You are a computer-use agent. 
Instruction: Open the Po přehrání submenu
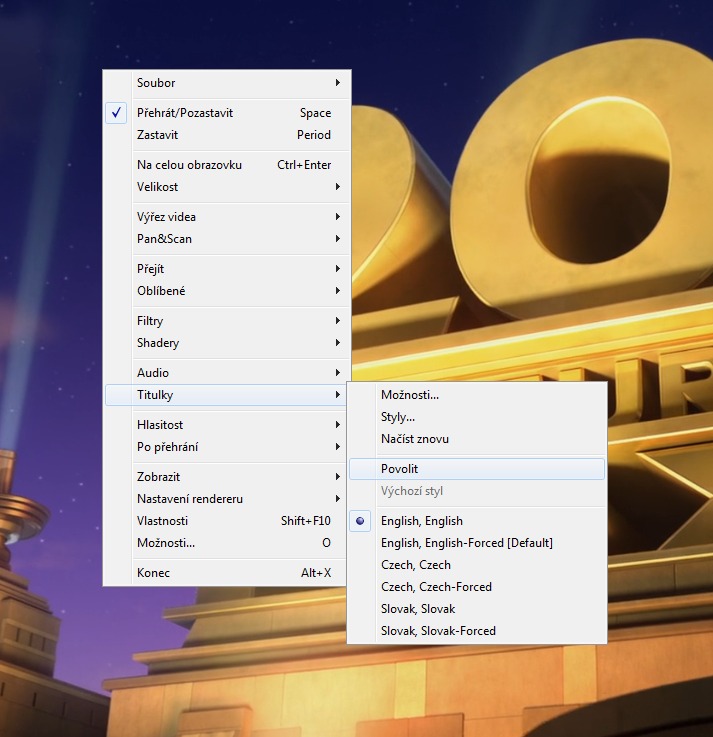click(226, 447)
